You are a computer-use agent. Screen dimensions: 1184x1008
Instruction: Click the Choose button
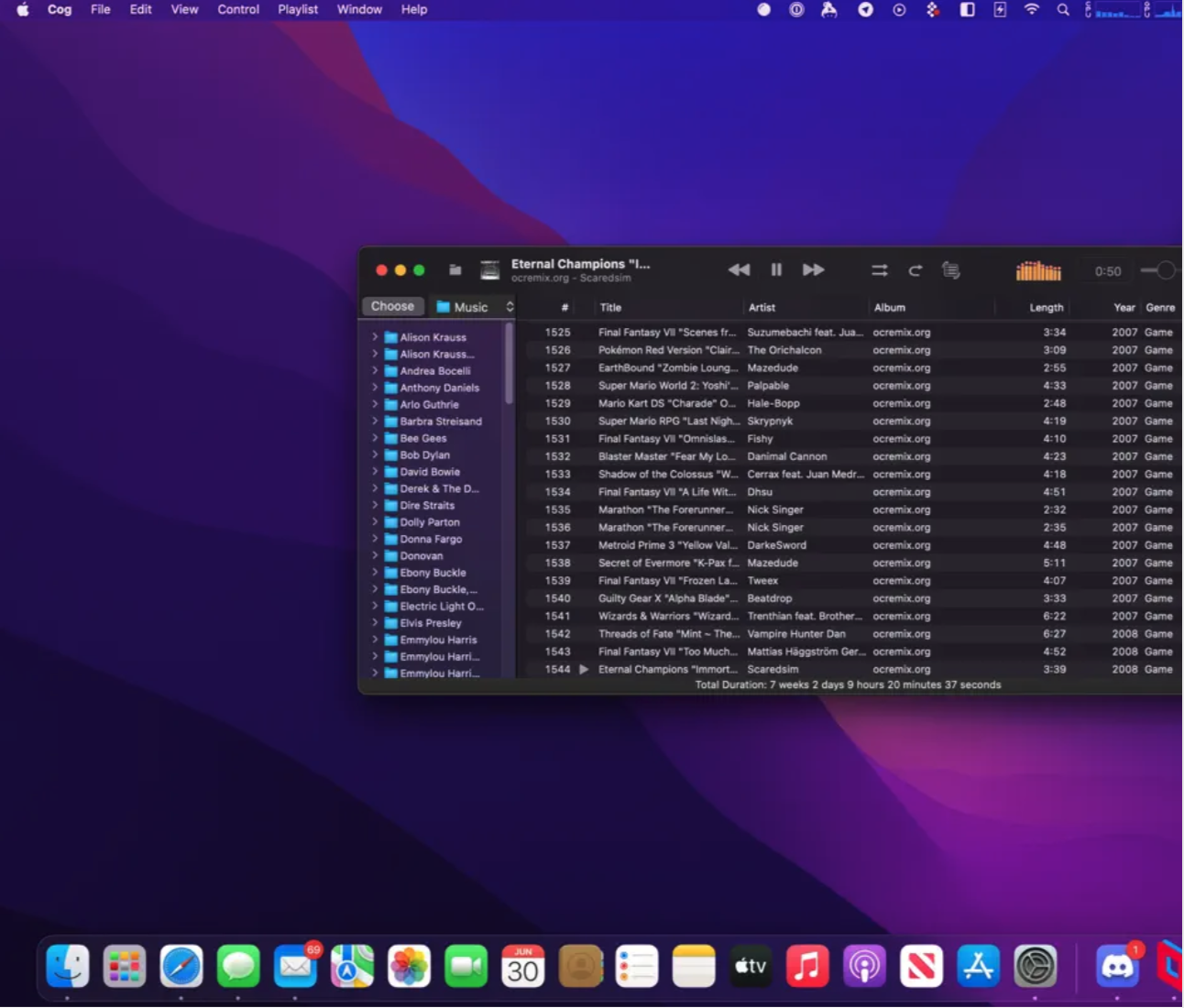(392, 306)
